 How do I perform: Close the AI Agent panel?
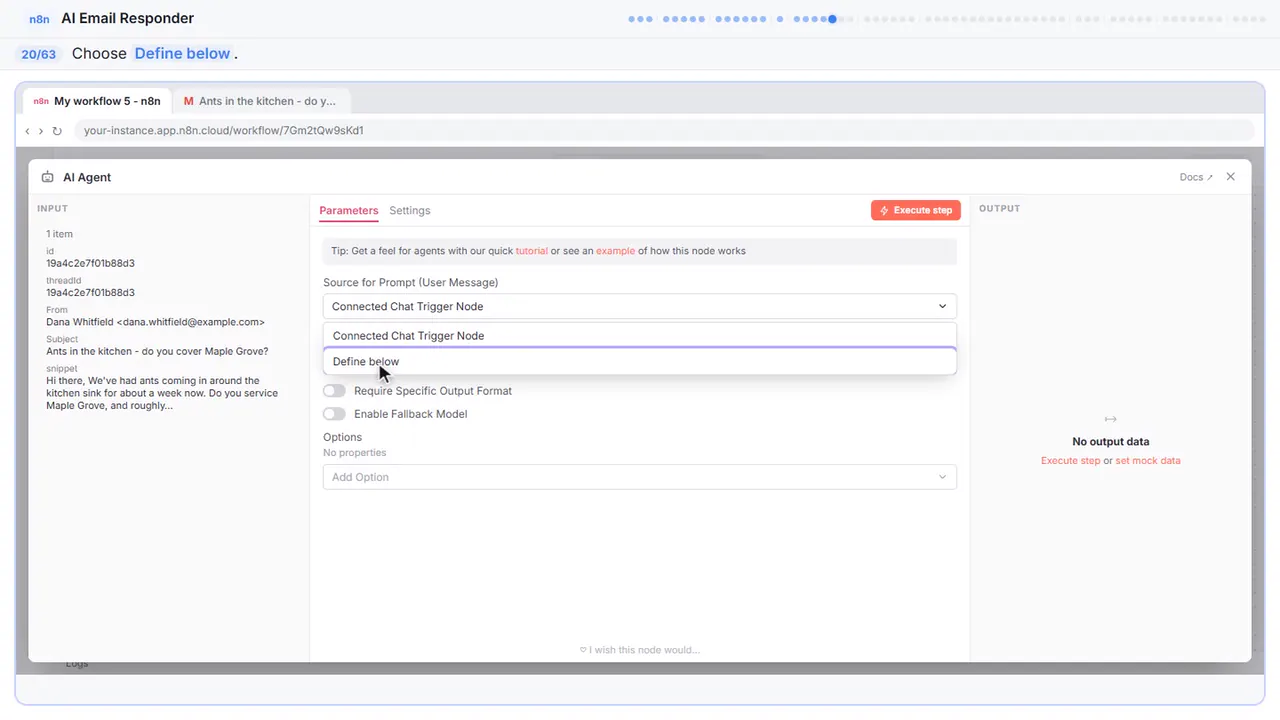click(x=1230, y=177)
